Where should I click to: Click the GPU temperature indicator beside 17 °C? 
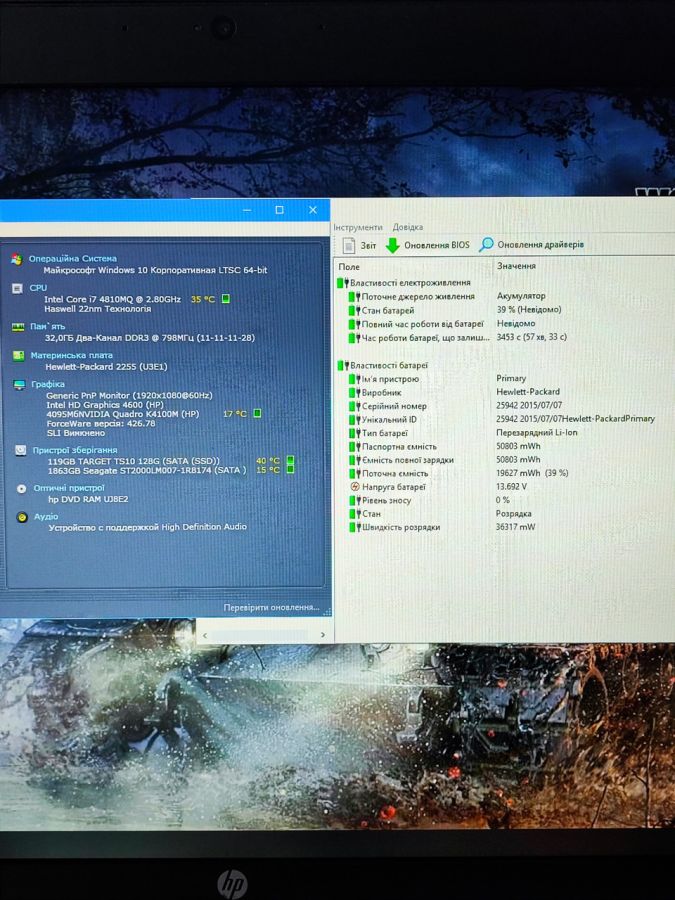click(258, 413)
